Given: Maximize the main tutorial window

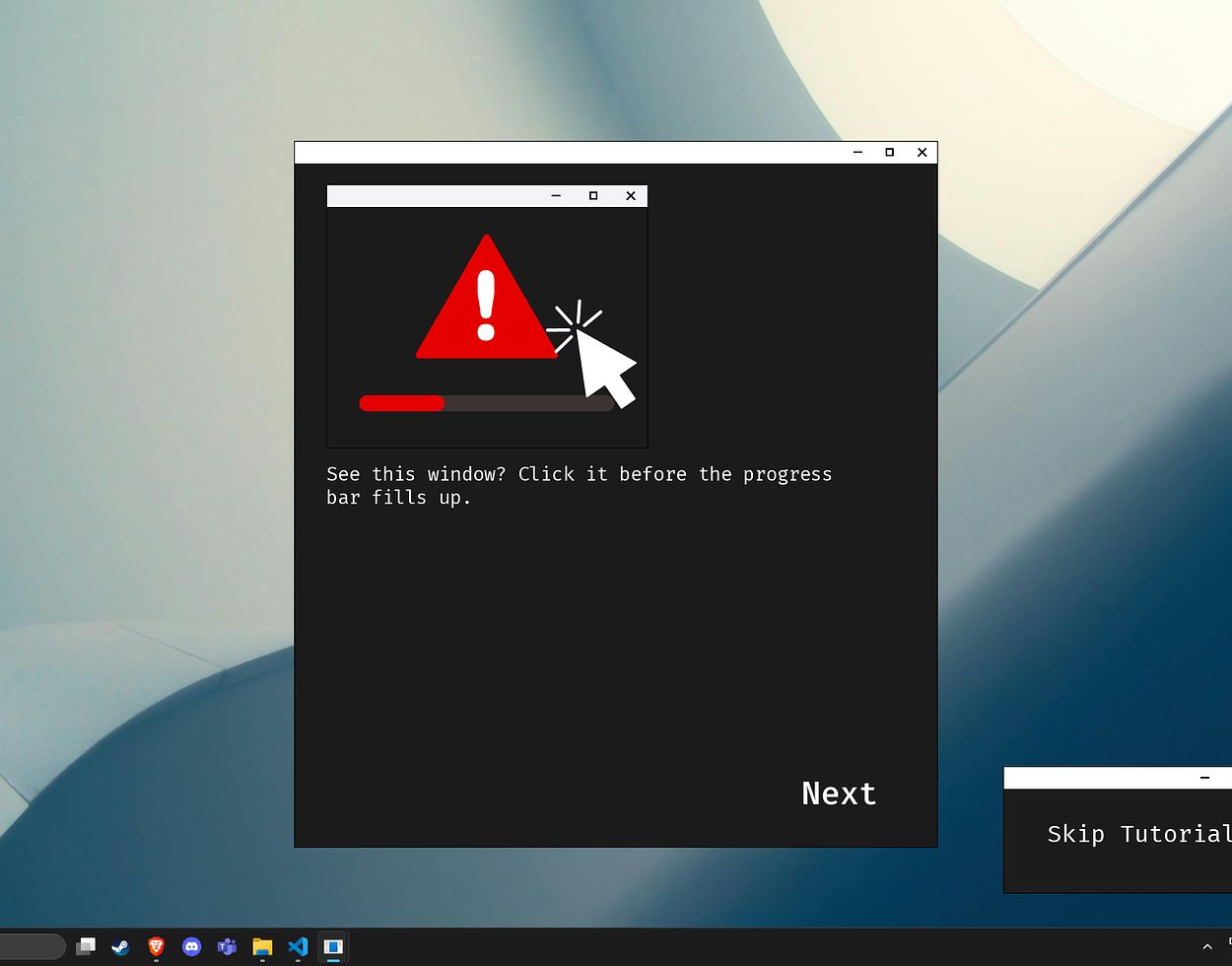Looking at the screenshot, I should click(889, 153).
